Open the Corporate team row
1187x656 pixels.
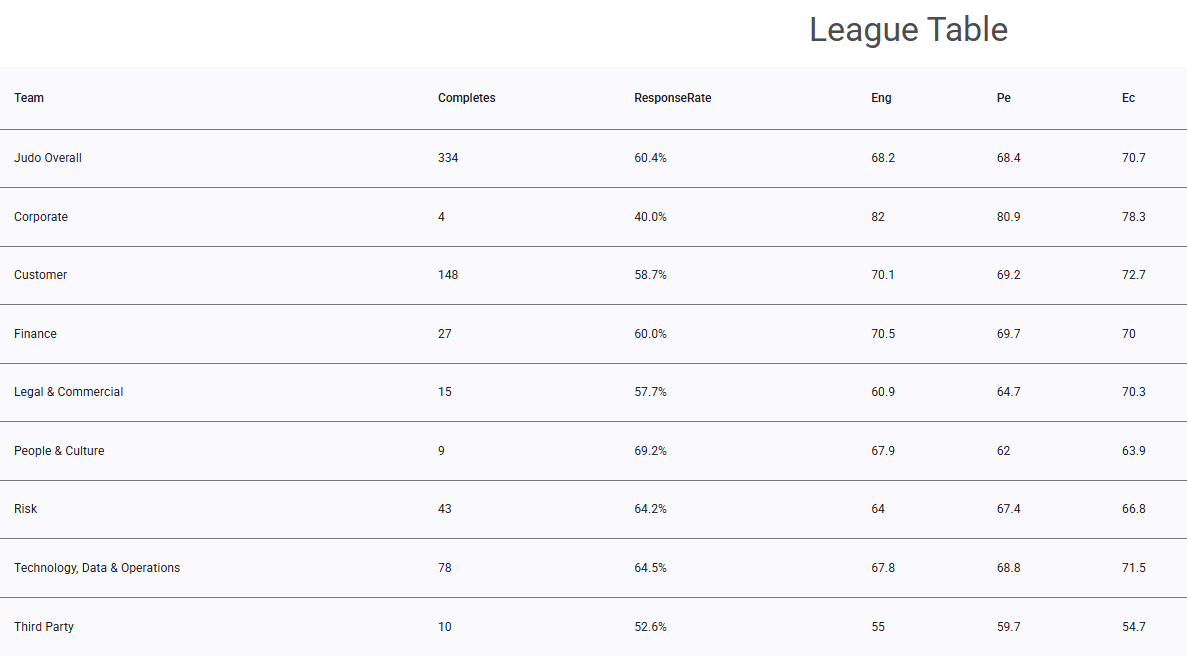[594, 216]
